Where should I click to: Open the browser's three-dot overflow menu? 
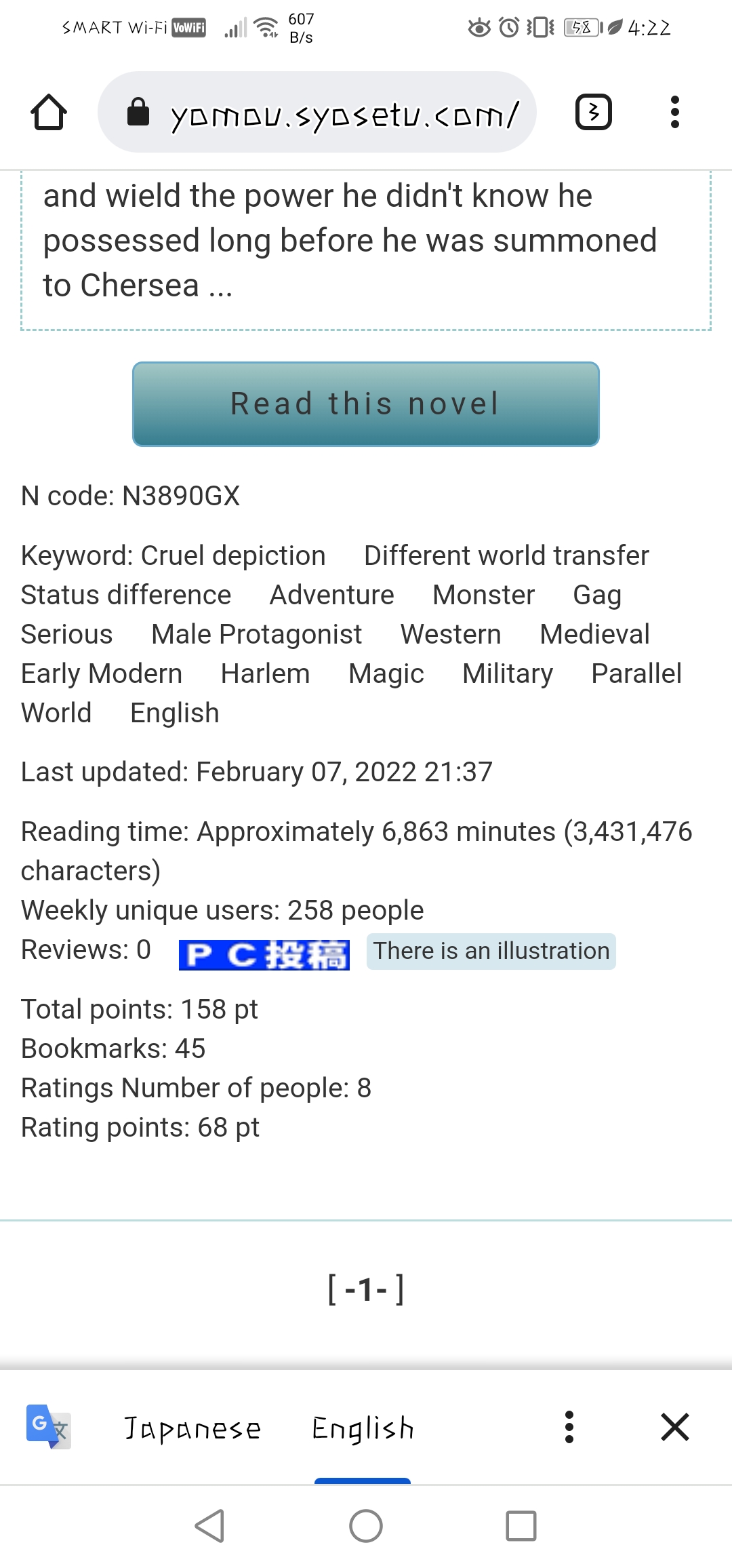pyautogui.click(x=674, y=112)
